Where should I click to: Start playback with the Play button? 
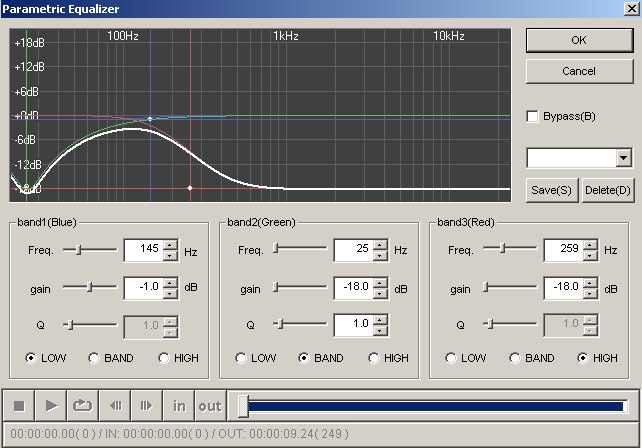pyautogui.click(x=51, y=406)
